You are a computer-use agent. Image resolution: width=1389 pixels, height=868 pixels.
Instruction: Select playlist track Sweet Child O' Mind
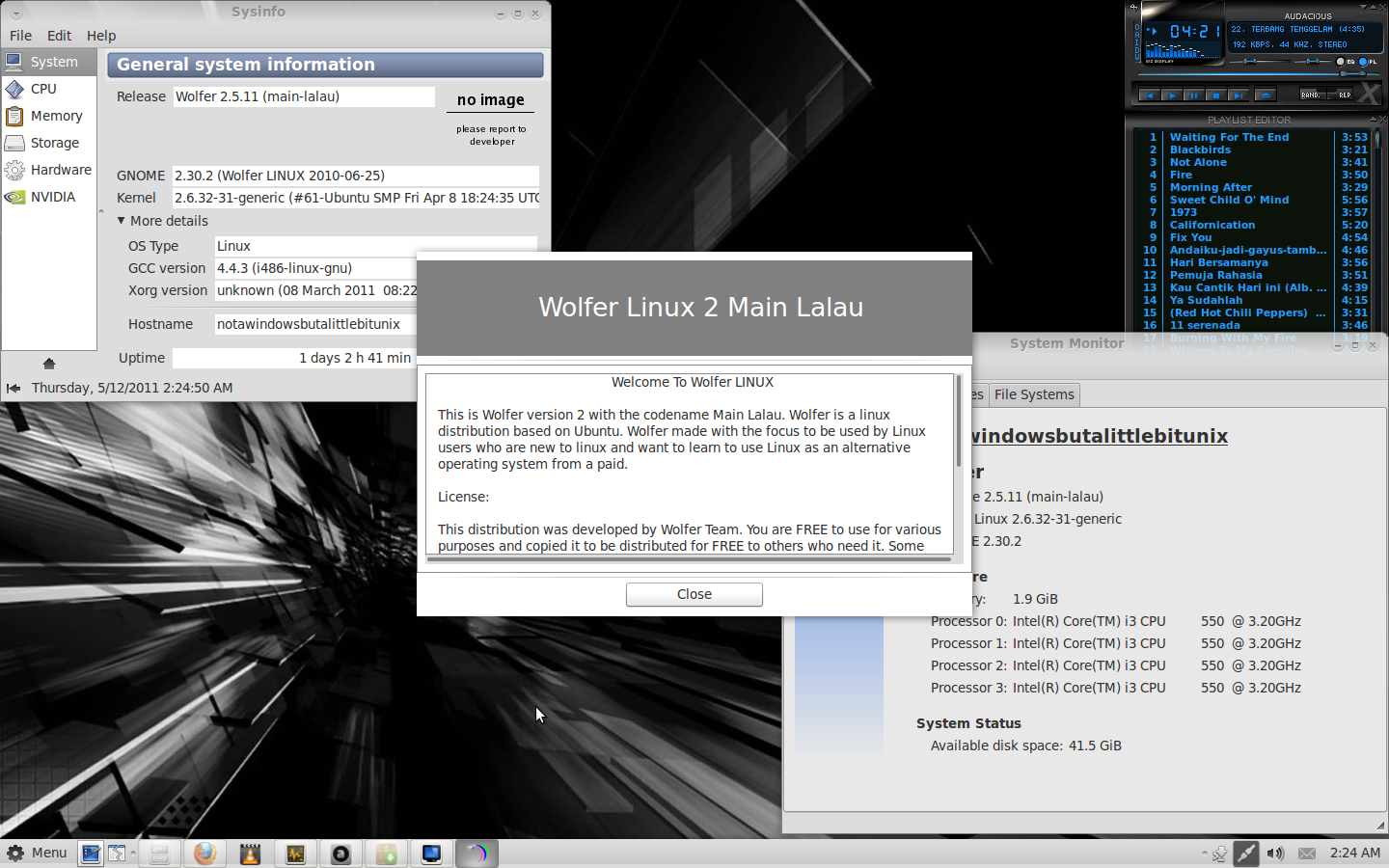pos(1229,200)
